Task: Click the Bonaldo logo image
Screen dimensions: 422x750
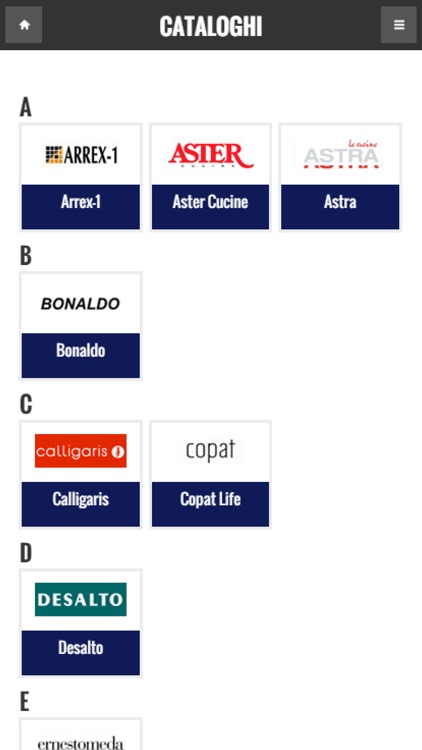Action: 81,304
